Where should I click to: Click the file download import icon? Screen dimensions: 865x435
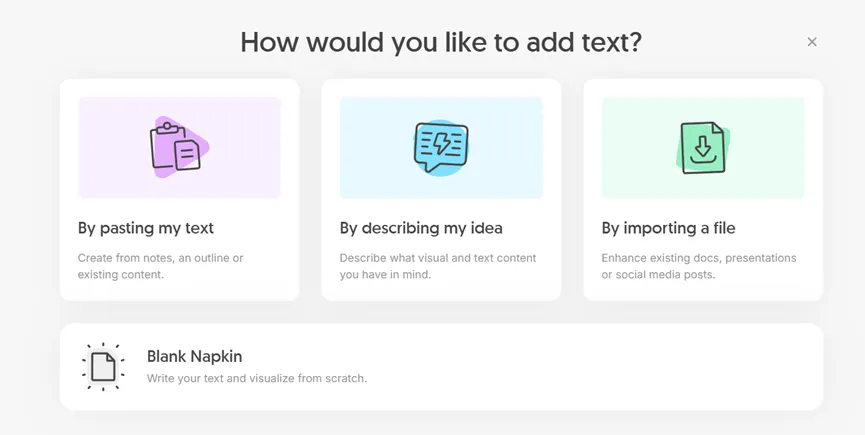[x=703, y=148]
